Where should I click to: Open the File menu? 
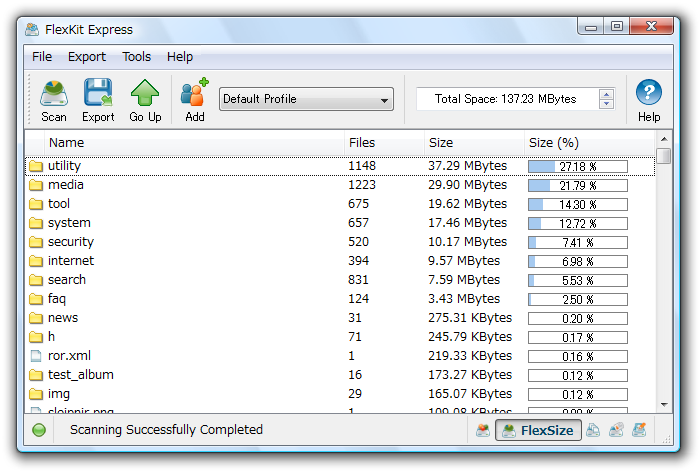[x=42, y=57]
